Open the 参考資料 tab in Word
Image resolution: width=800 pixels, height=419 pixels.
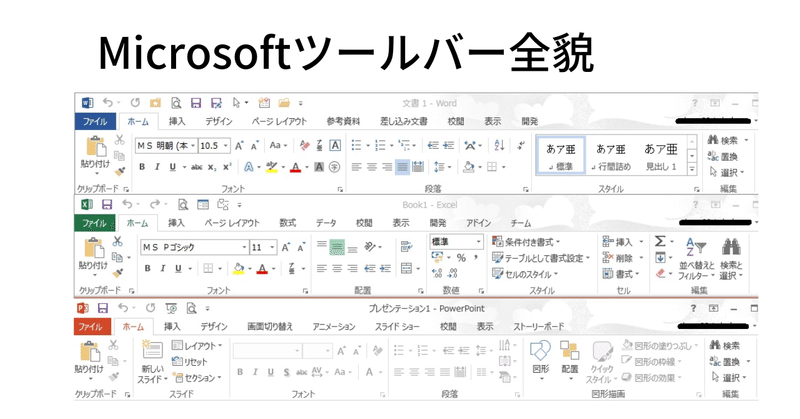pyautogui.click(x=343, y=121)
